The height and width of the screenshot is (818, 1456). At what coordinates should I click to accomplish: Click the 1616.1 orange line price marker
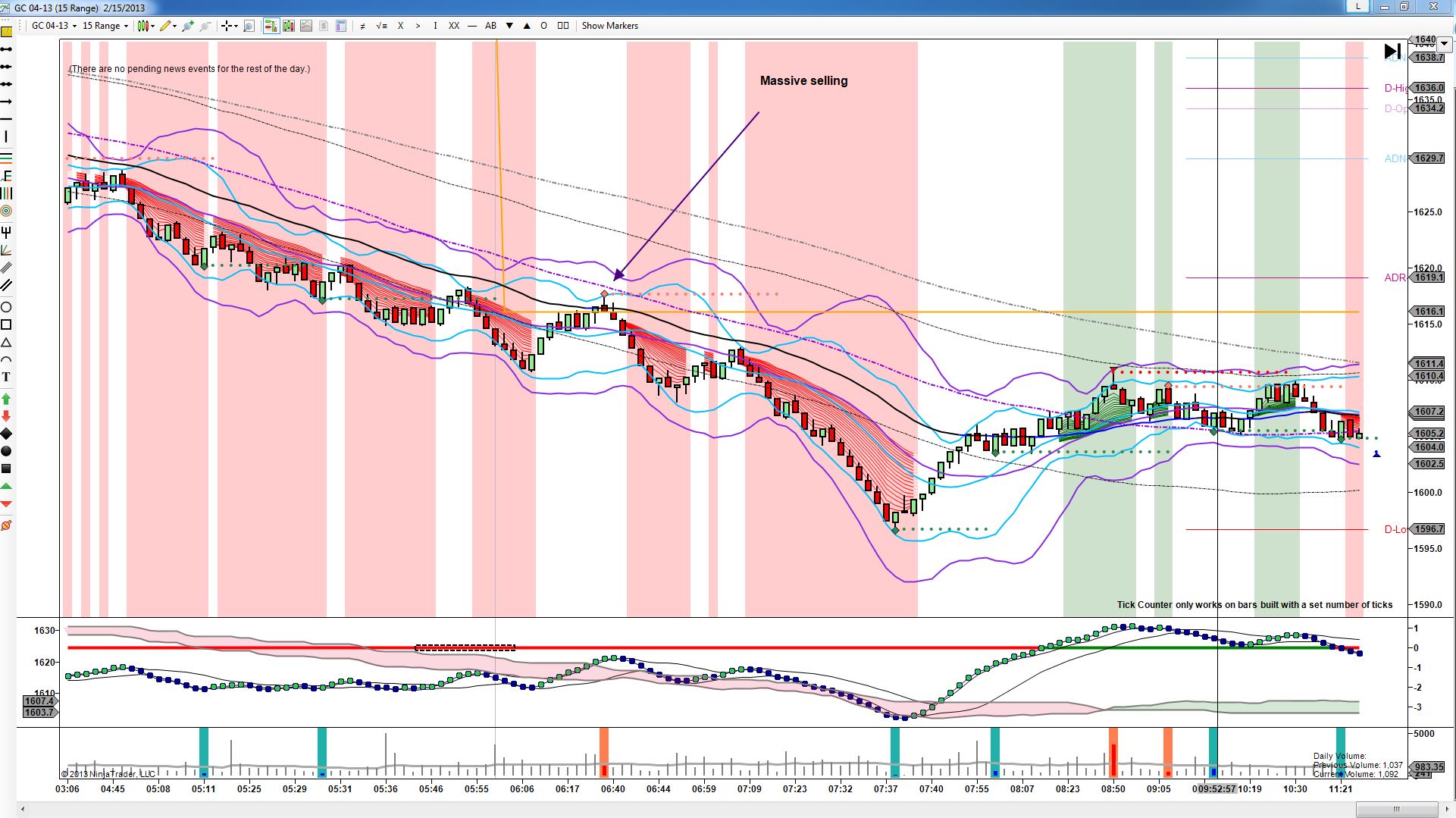1426,312
